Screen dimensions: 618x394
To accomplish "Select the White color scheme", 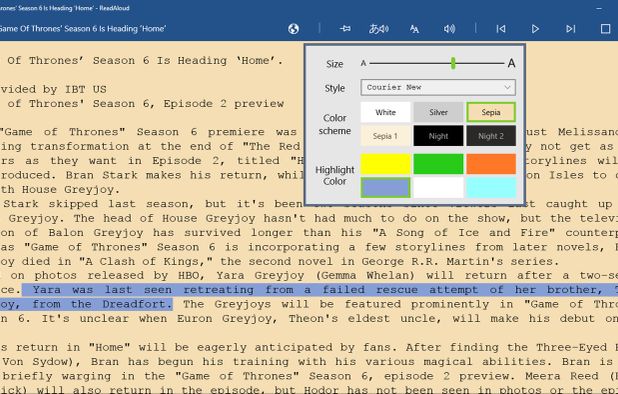I will 385,112.
